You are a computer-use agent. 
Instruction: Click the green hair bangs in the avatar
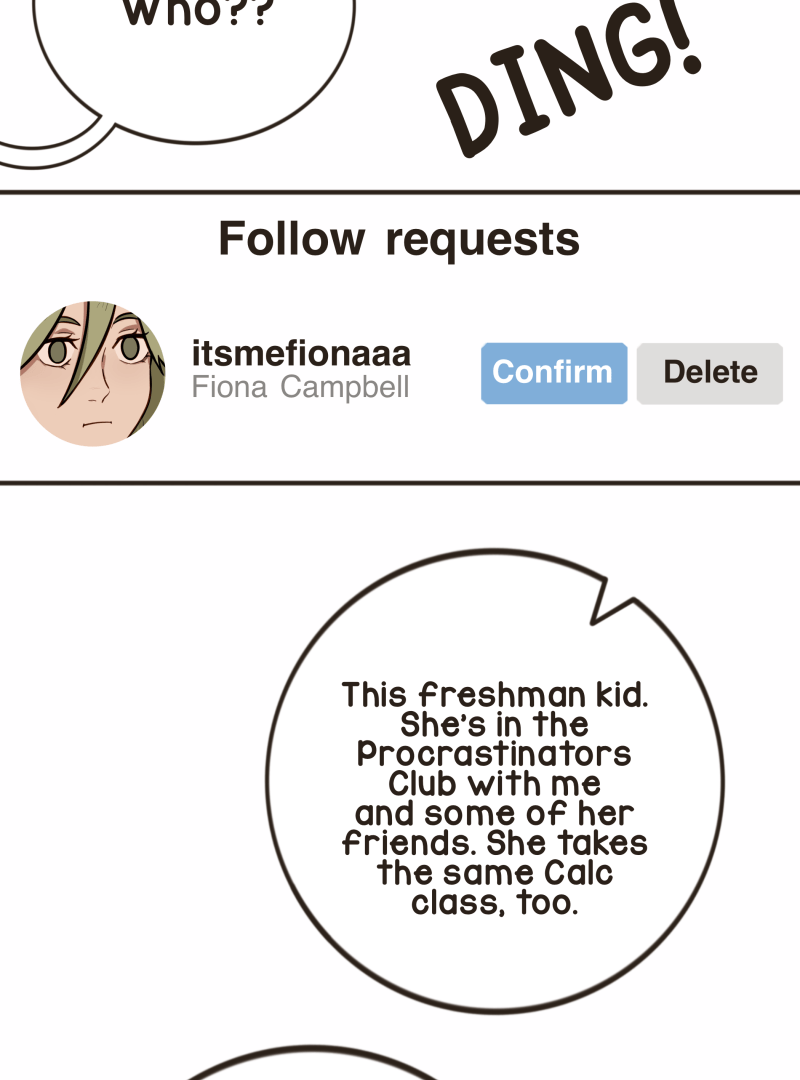(86, 344)
